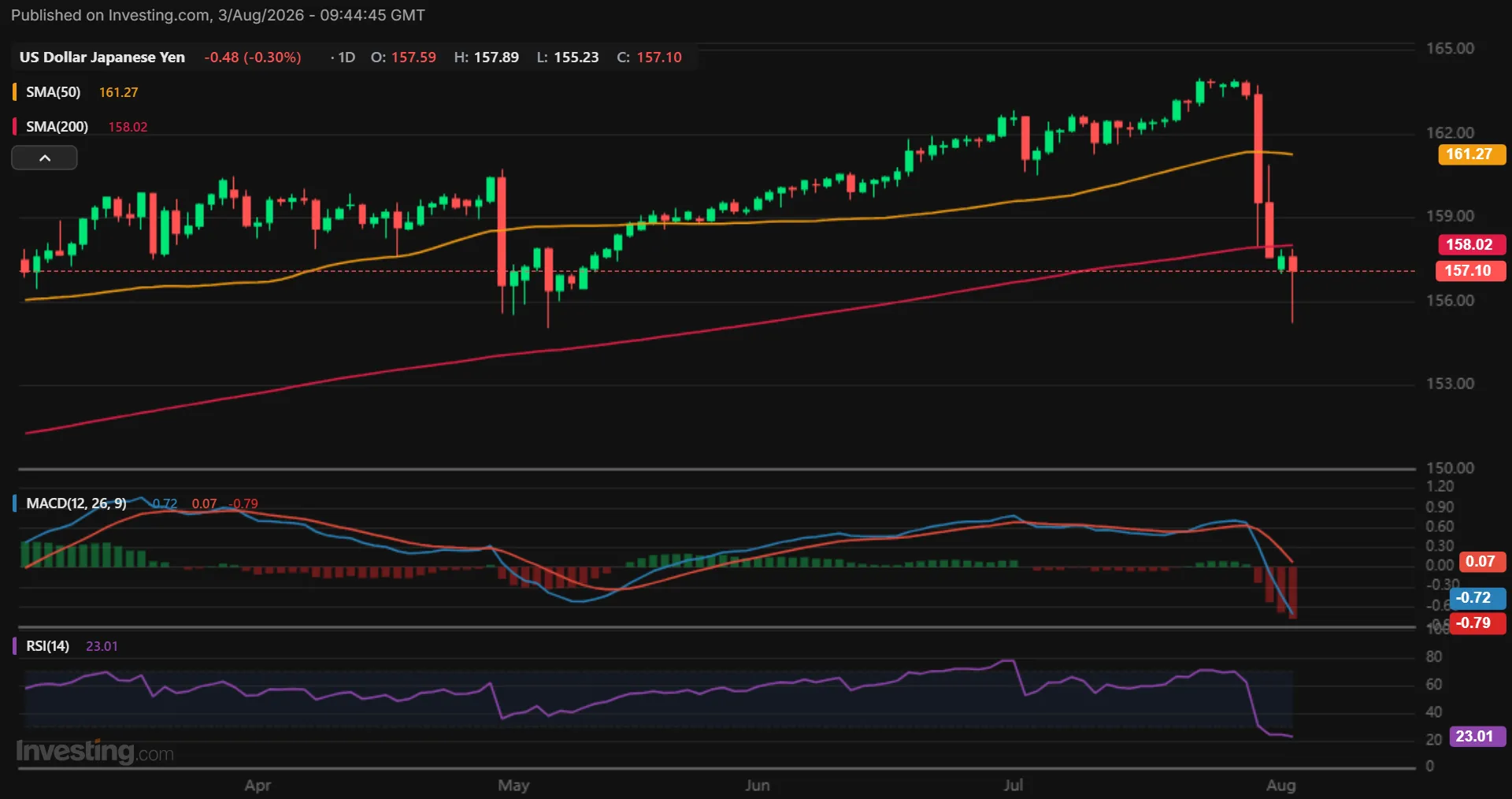
Task: Click the 1D timeframe label
Action: click(346, 58)
